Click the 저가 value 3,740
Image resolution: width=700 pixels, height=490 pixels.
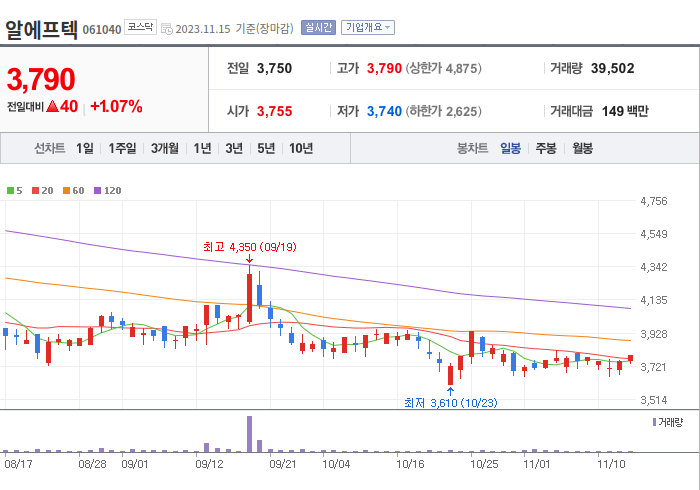click(x=384, y=111)
